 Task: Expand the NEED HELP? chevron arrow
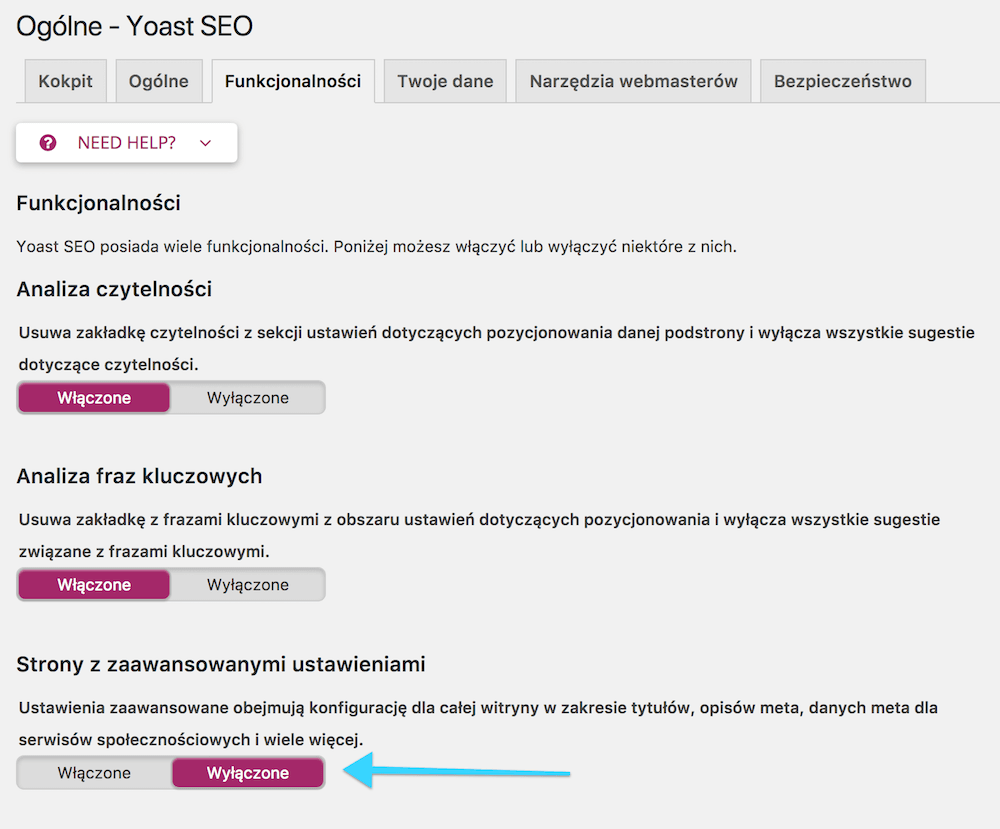[x=205, y=143]
